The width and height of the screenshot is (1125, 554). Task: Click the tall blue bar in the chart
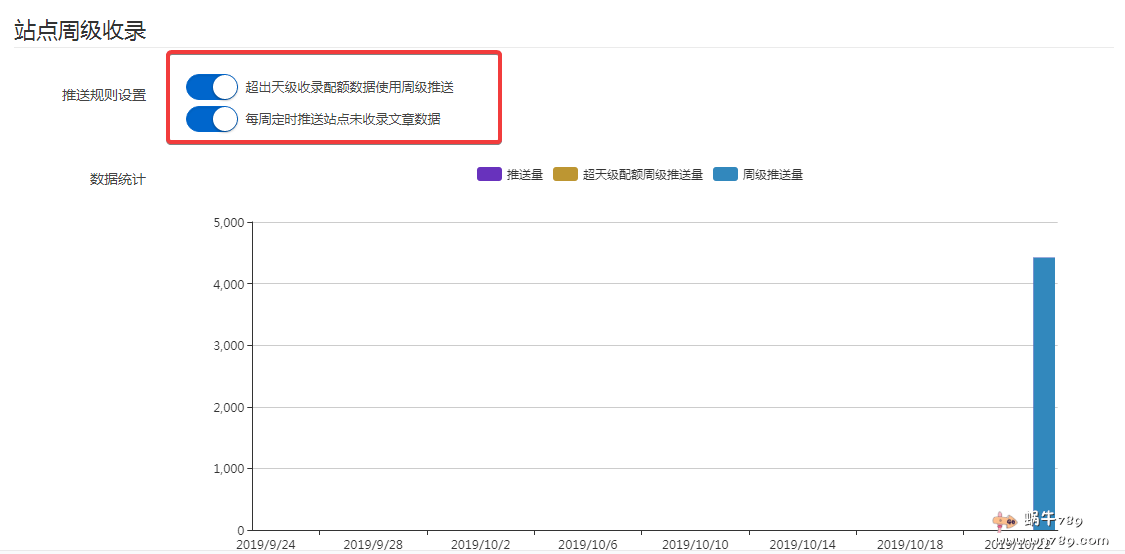coord(1043,390)
